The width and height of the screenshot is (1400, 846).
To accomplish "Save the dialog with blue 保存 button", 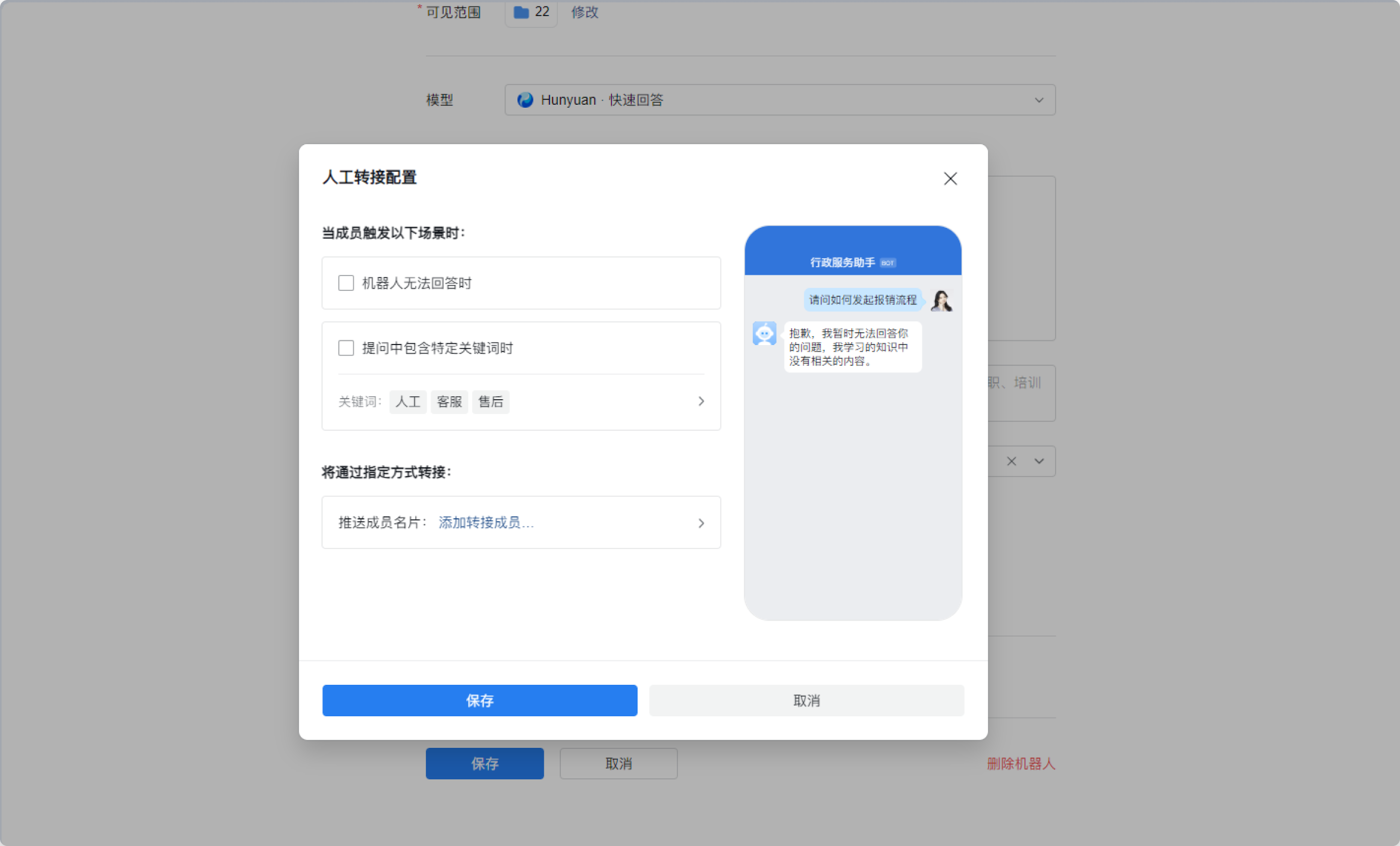I will click(x=479, y=700).
